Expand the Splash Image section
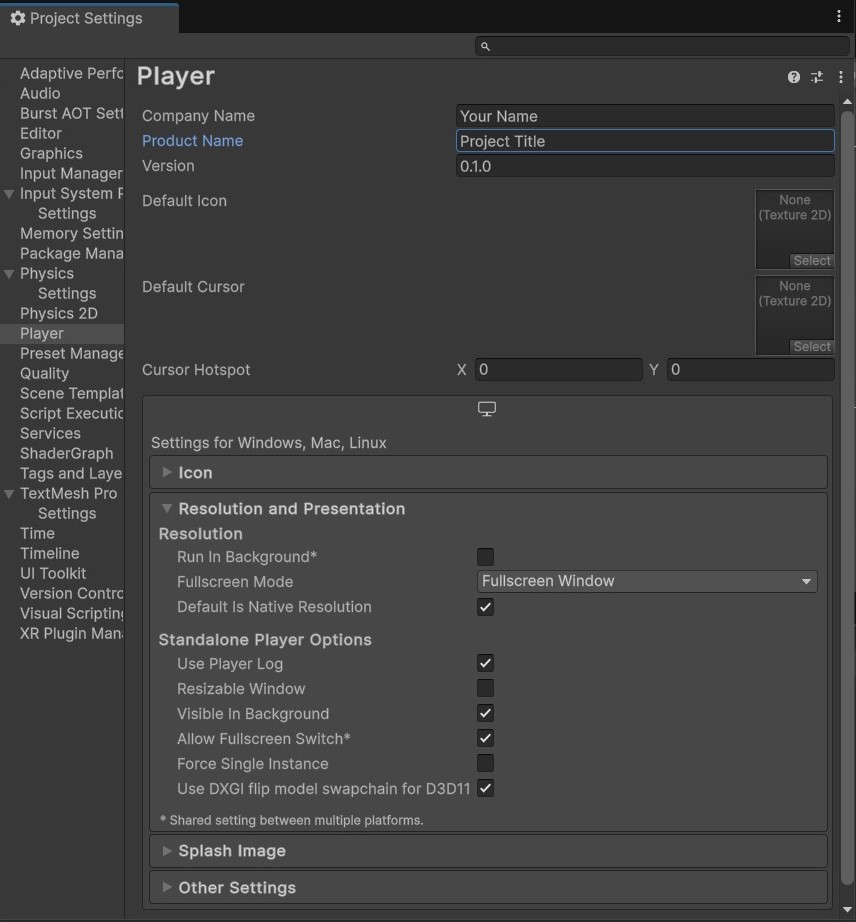Image resolution: width=856 pixels, height=922 pixels. point(231,851)
